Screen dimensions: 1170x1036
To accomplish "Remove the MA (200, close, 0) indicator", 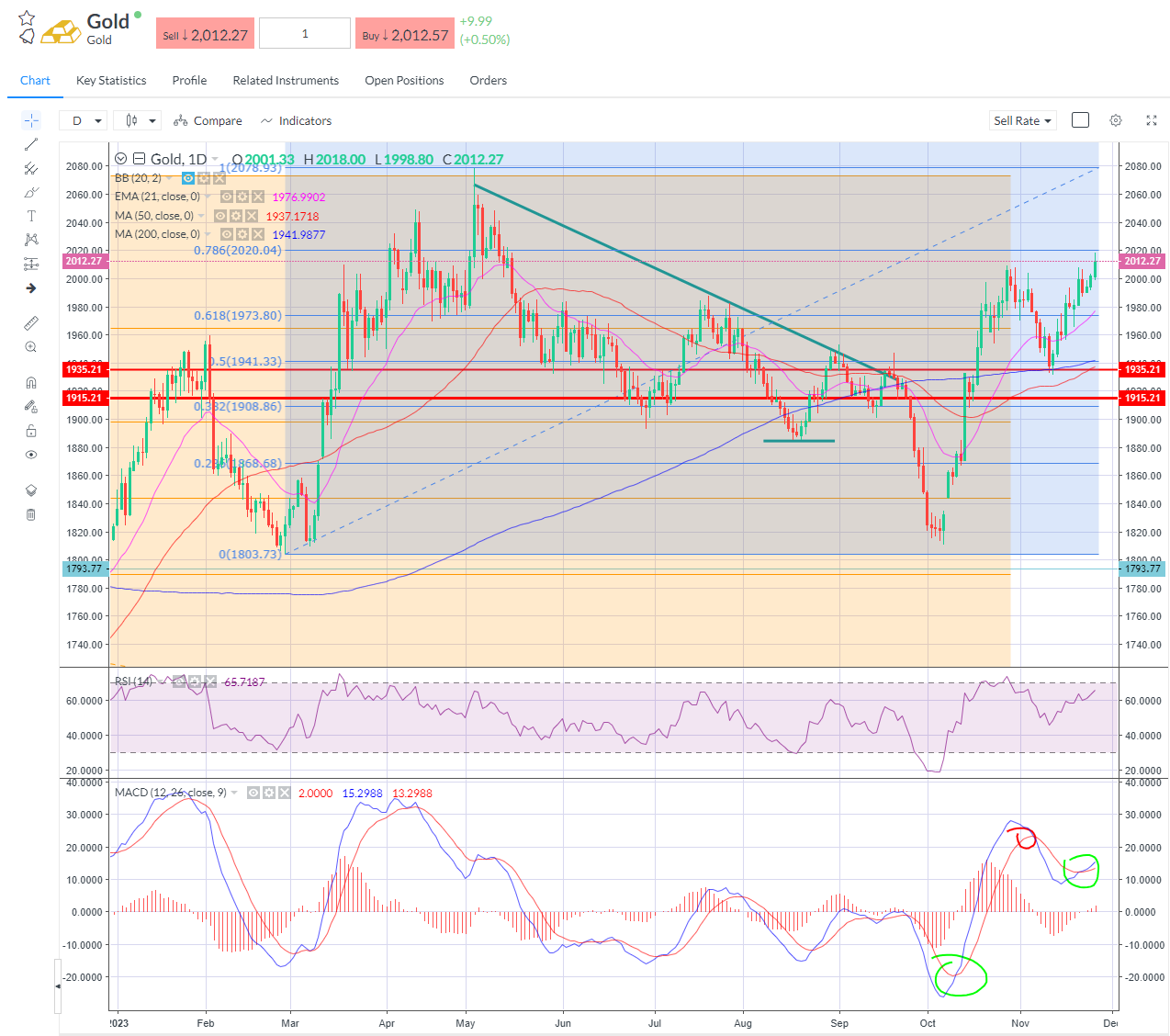I will click(258, 234).
